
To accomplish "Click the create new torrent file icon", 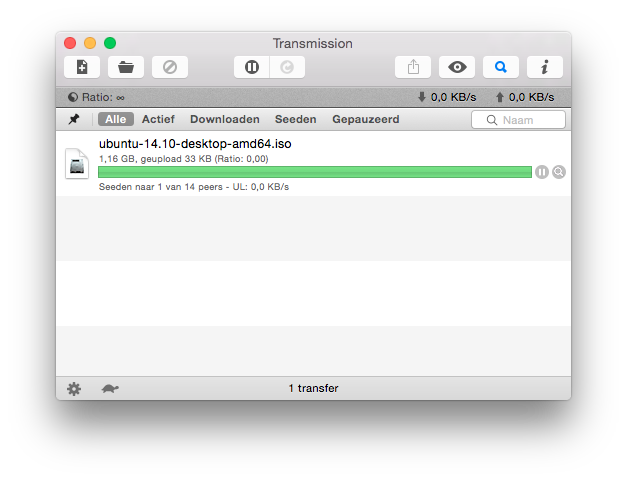I will [x=82, y=67].
